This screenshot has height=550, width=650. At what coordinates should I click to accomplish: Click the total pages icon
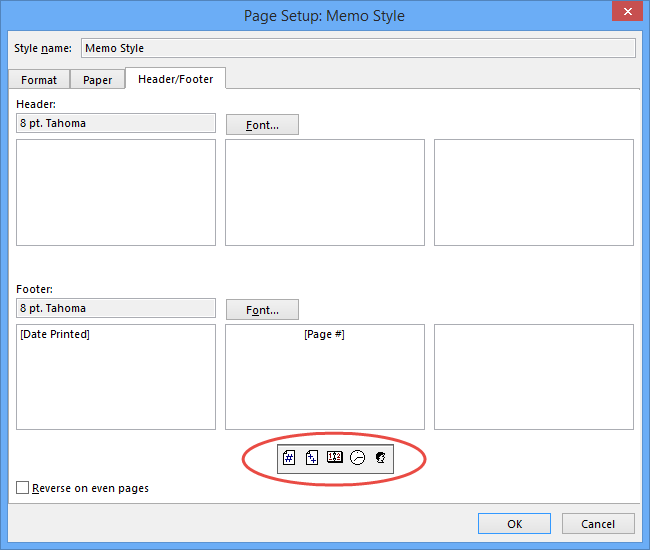pyautogui.click(x=312, y=458)
